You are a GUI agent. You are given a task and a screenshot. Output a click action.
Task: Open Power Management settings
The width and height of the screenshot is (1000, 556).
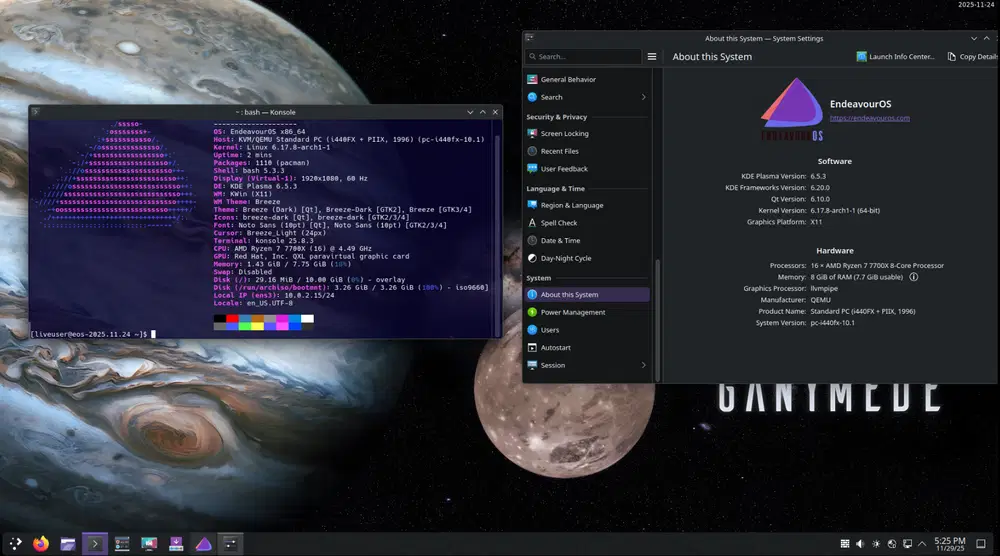(x=587, y=312)
